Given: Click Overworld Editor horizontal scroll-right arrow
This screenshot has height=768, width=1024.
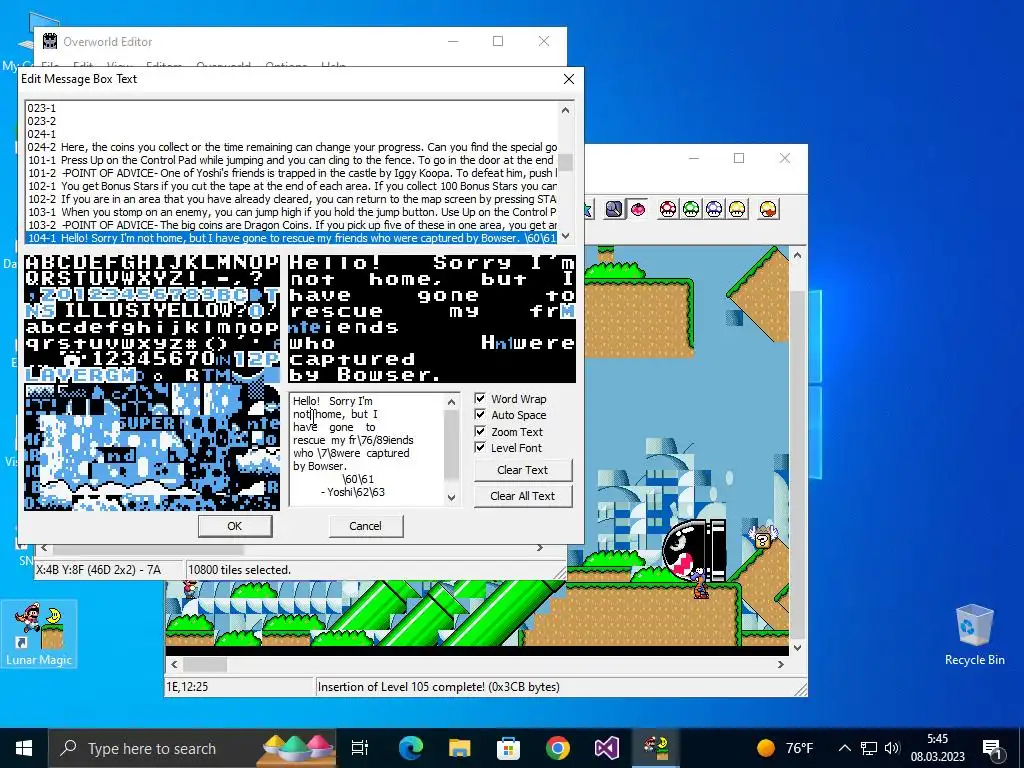Looking at the screenshot, I should pos(540,548).
